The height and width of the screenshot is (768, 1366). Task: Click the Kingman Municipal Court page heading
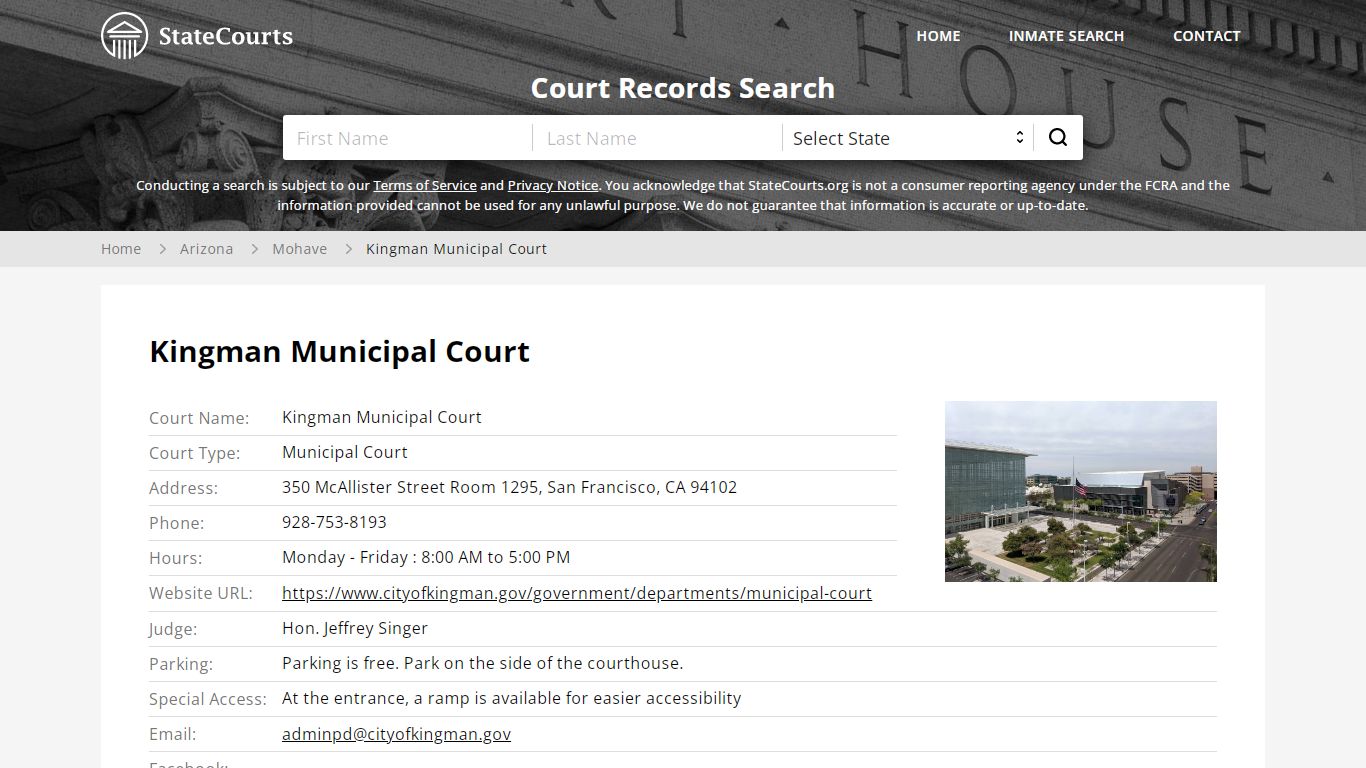point(340,352)
